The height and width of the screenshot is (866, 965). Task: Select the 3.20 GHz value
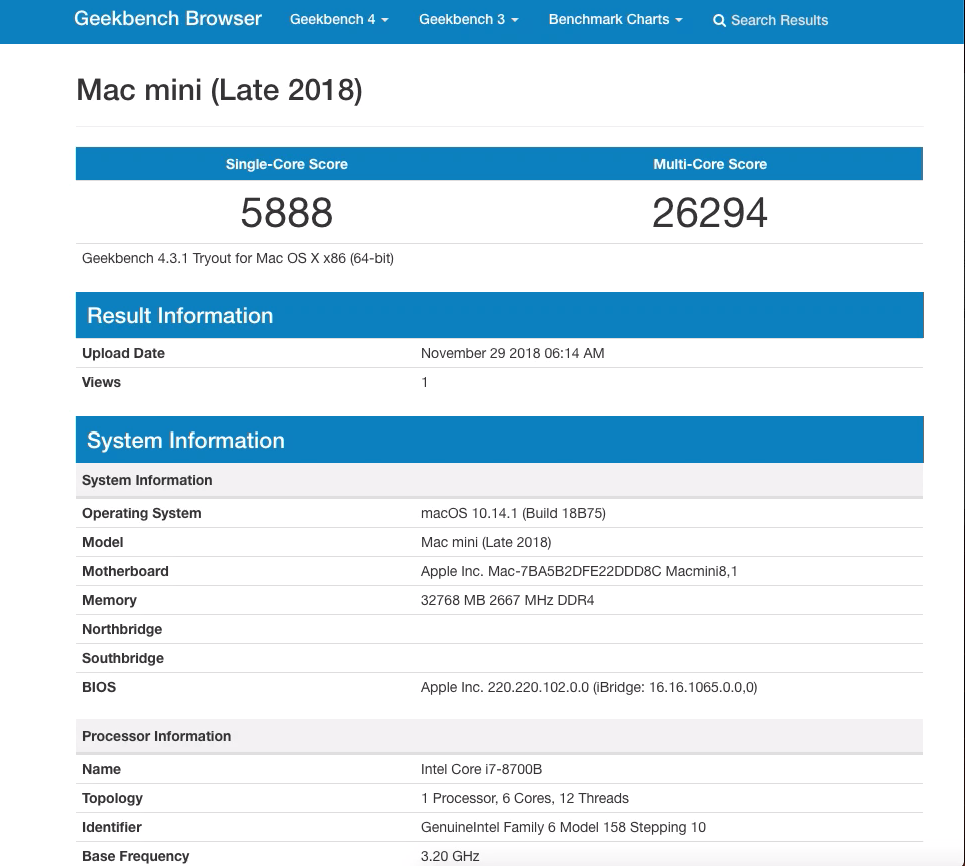pos(450,856)
